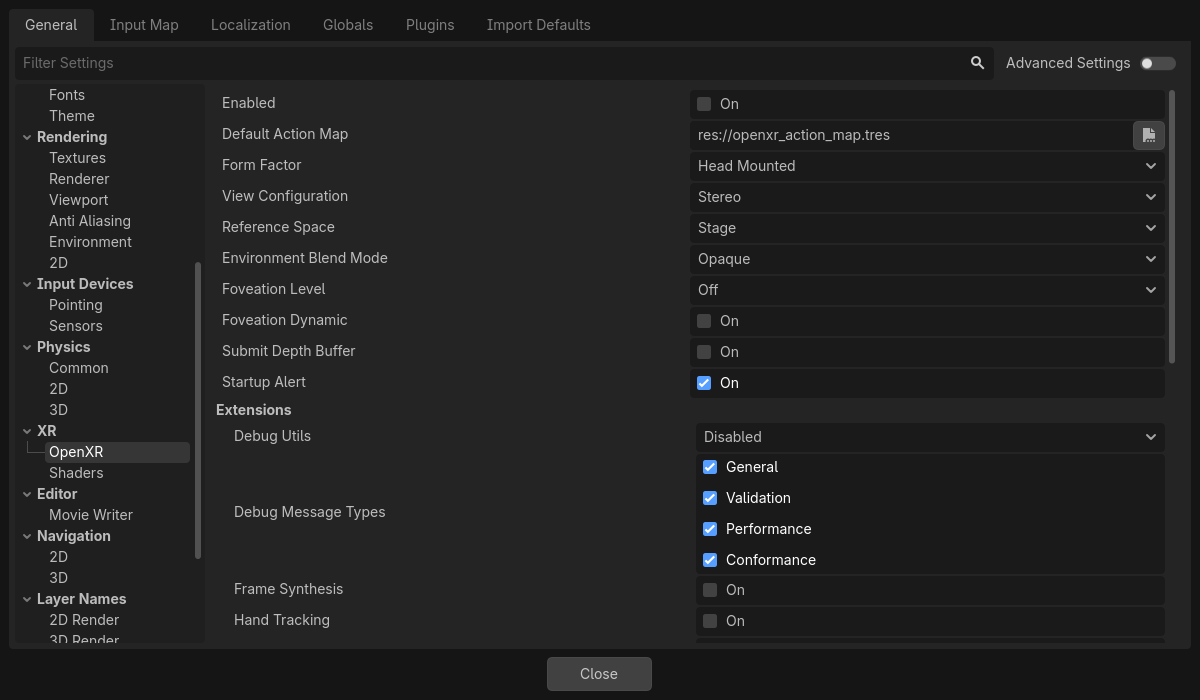This screenshot has width=1200, height=700.
Task: Click the Filter Settings search field
Action: coord(400,62)
